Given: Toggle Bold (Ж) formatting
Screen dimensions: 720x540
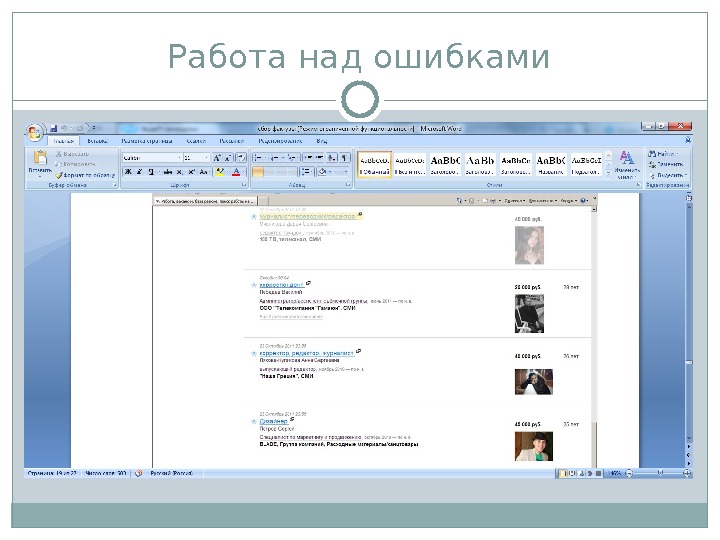Looking at the screenshot, I should tap(128, 172).
